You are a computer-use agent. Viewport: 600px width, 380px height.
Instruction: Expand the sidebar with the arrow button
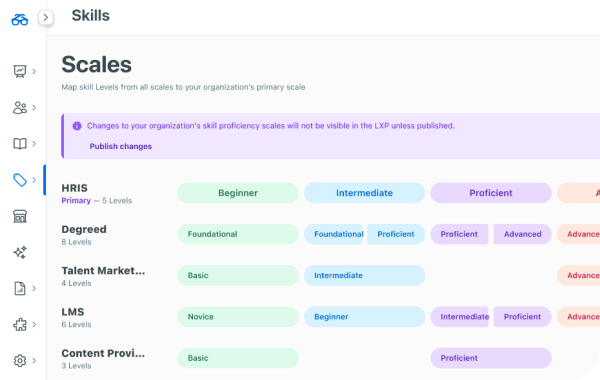[x=46, y=17]
